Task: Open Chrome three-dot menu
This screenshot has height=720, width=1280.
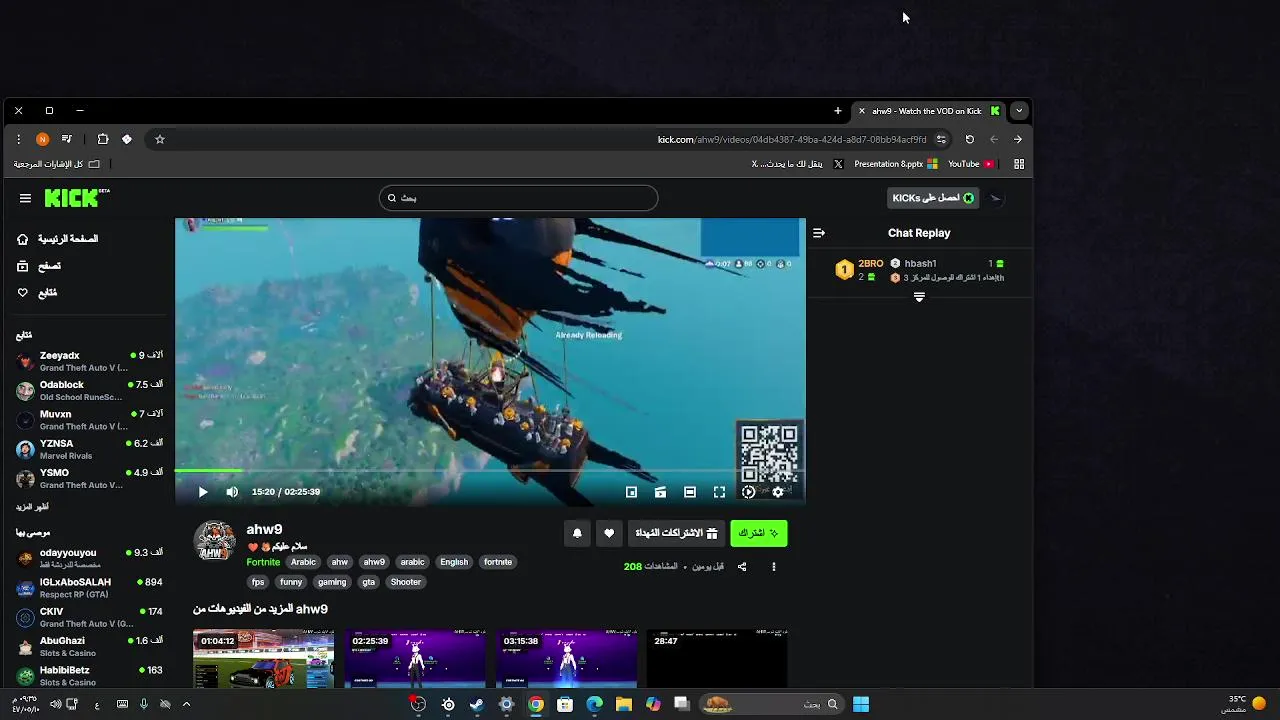Action: [18, 139]
